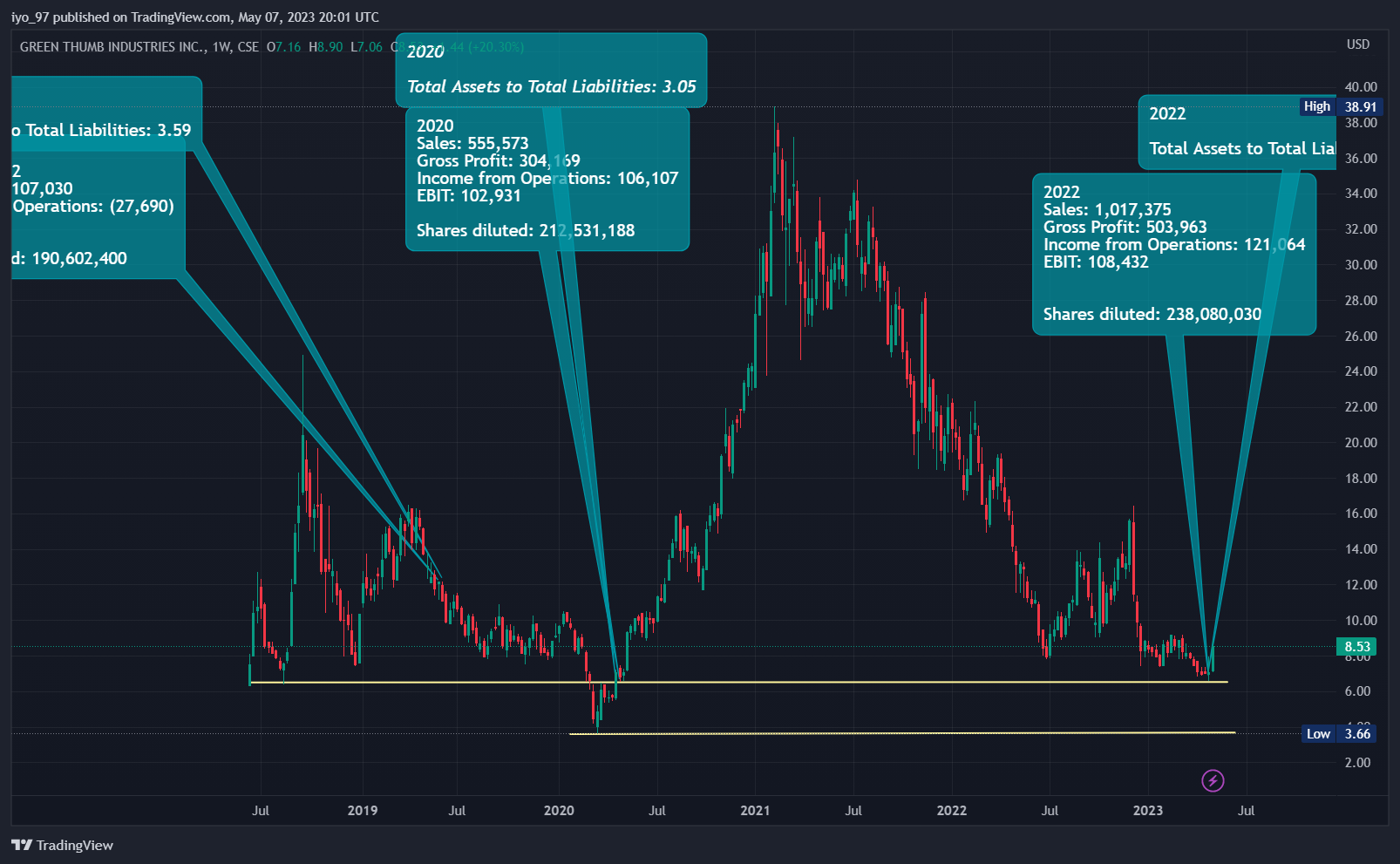This screenshot has width=1400, height=864.
Task: Click the Sales: 555,573 line
Action: pyautogui.click(x=472, y=143)
